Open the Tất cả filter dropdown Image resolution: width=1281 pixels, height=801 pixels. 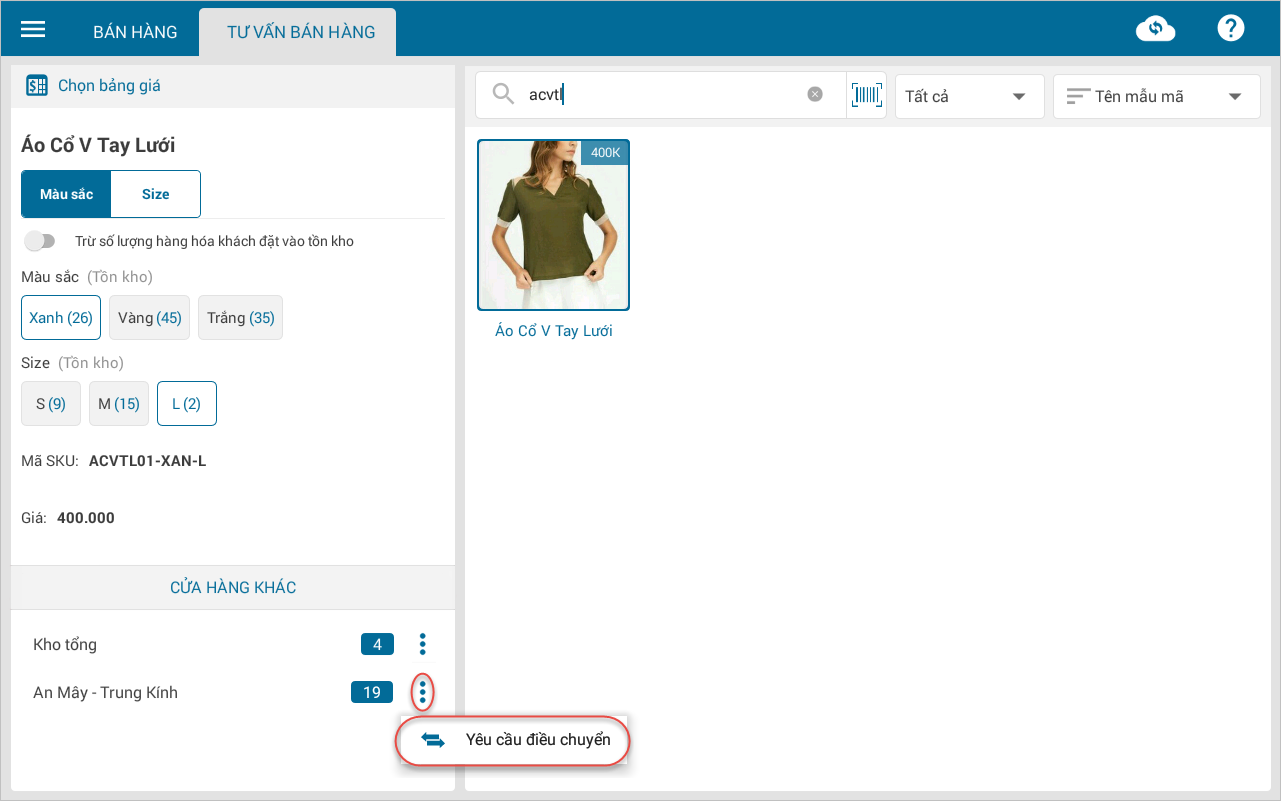(x=969, y=96)
